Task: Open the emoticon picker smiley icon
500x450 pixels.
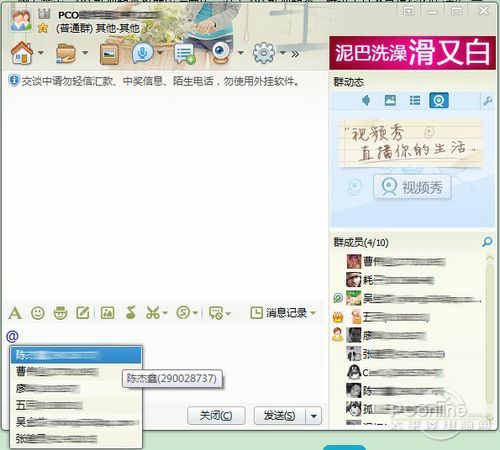Action: pos(38,313)
